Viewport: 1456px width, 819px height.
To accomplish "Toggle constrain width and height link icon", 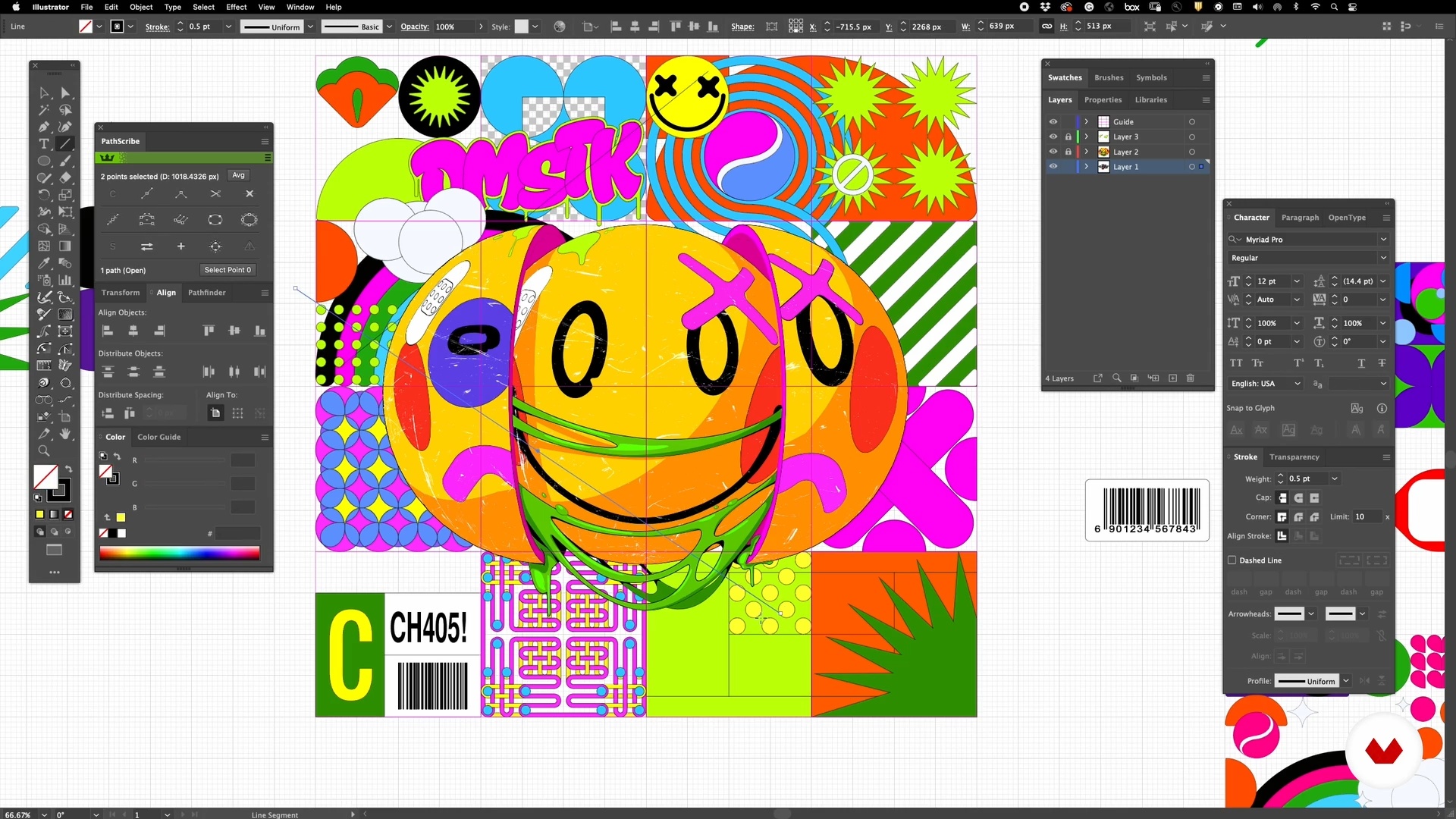I will coord(1046,27).
